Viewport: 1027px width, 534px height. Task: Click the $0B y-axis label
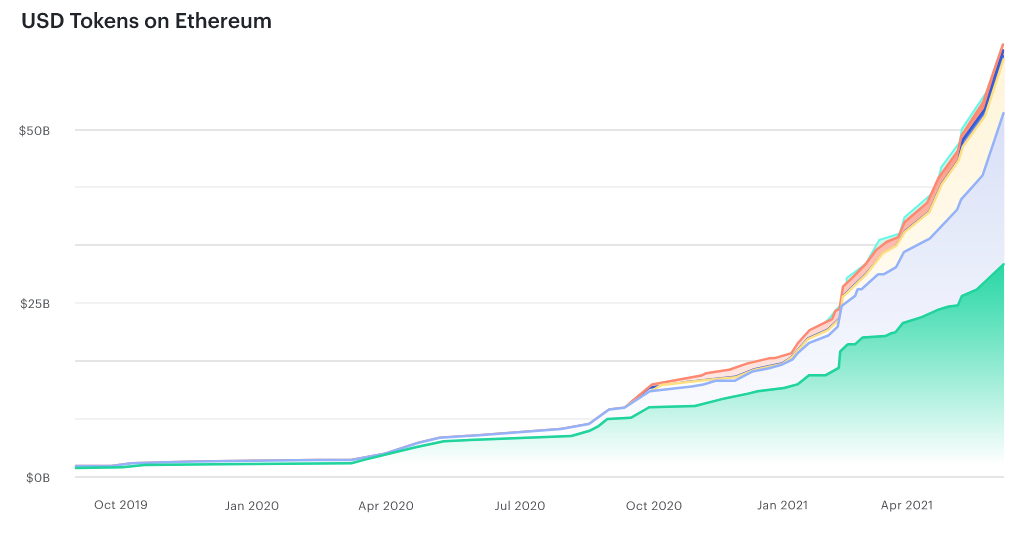pos(37,477)
